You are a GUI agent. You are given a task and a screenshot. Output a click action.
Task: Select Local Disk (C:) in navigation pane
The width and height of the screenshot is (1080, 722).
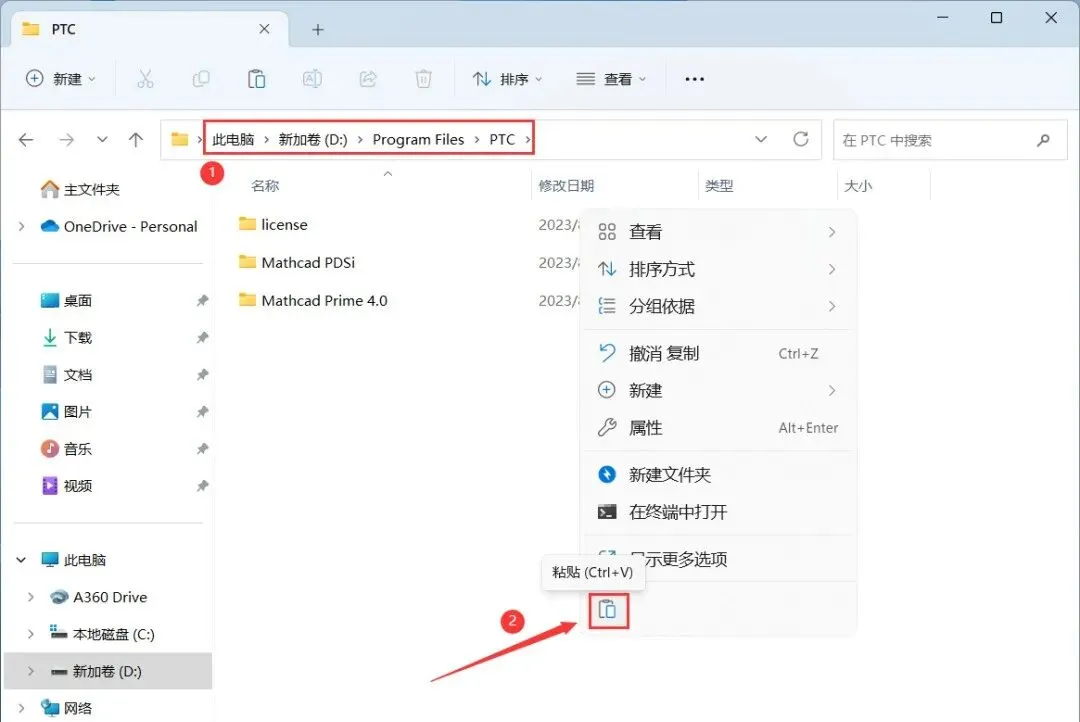pyautogui.click(x=102, y=634)
